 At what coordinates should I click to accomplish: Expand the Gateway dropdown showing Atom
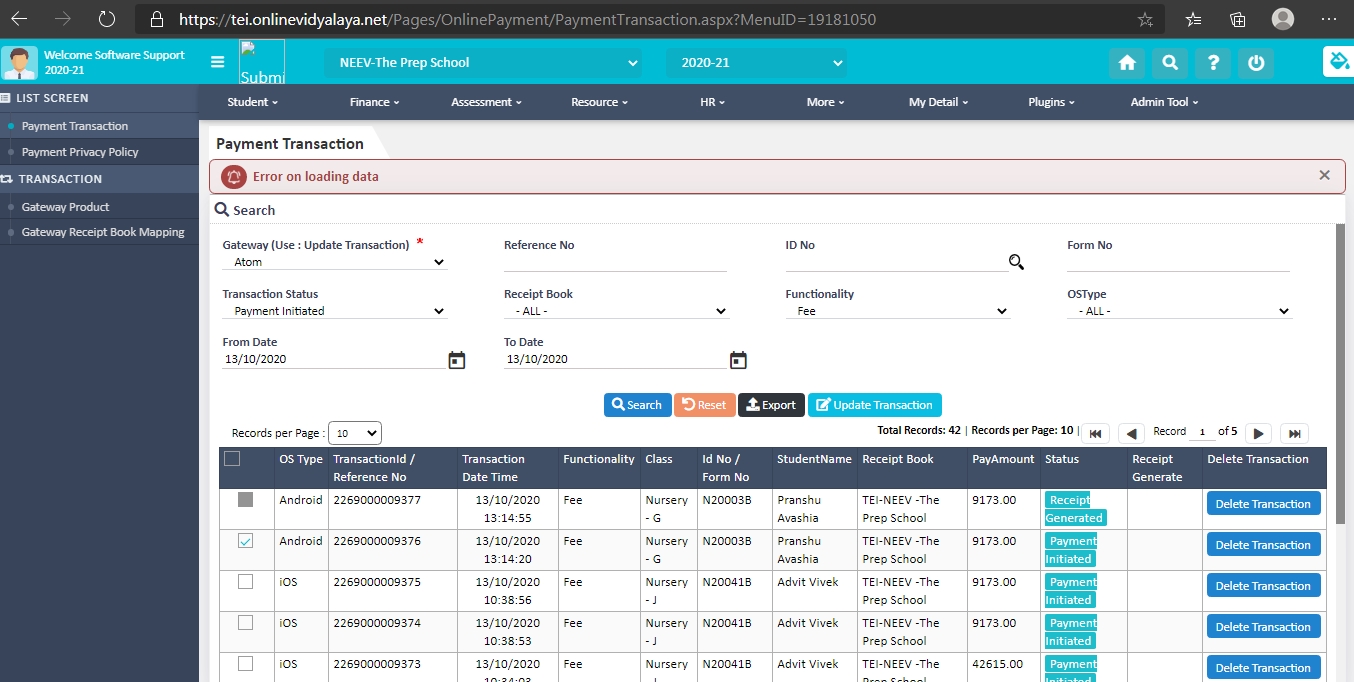point(334,262)
